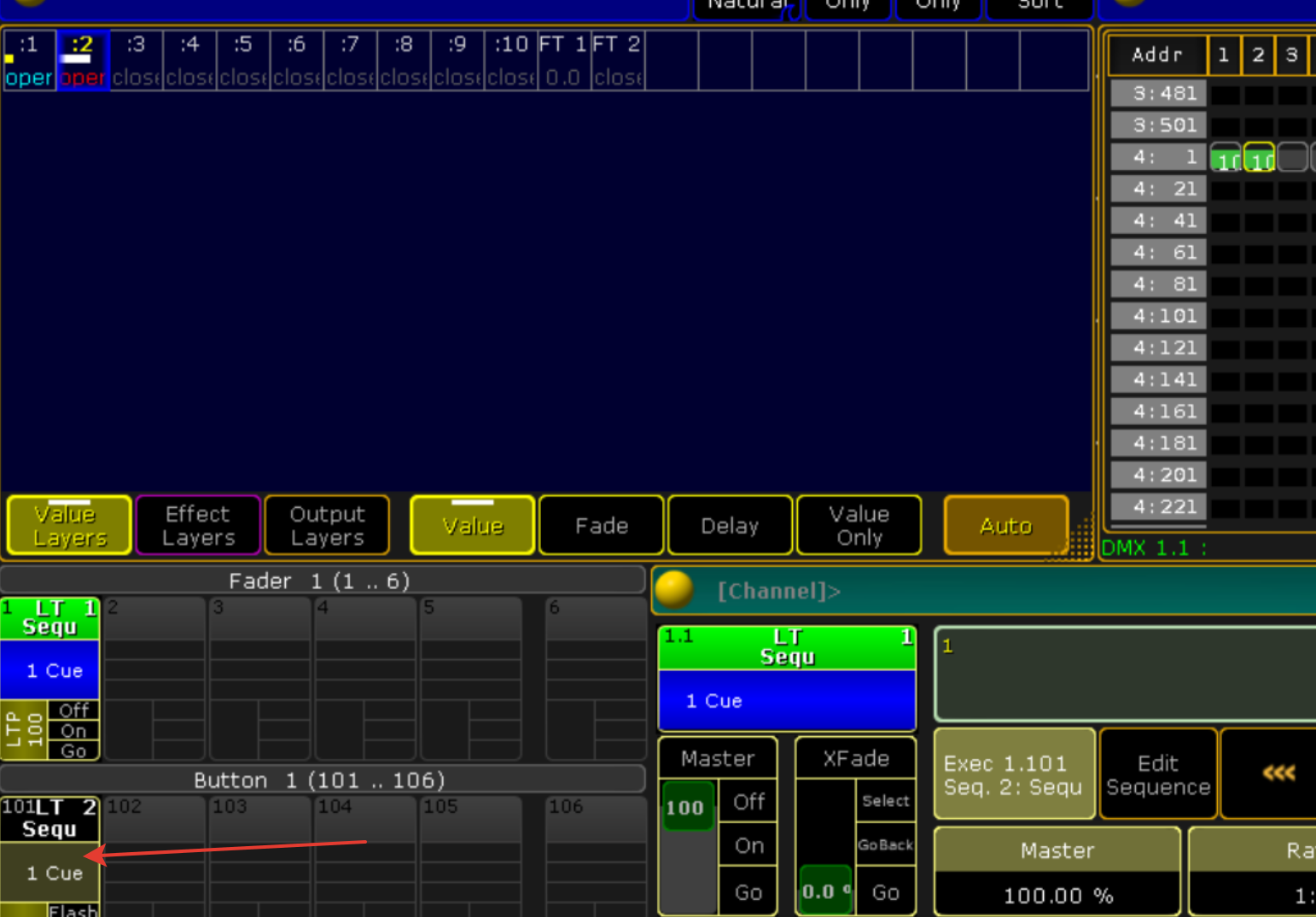Viewport: 1316px width, 917px height.
Task: Click DMX address row 3:481
Action: pyautogui.click(x=1159, y=93)
